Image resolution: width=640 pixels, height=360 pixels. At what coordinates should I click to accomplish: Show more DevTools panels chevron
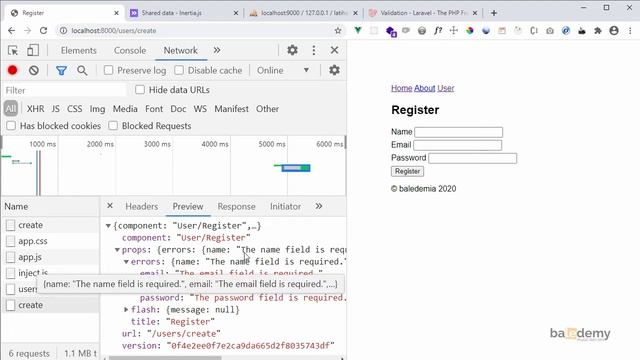click(217, 50)
